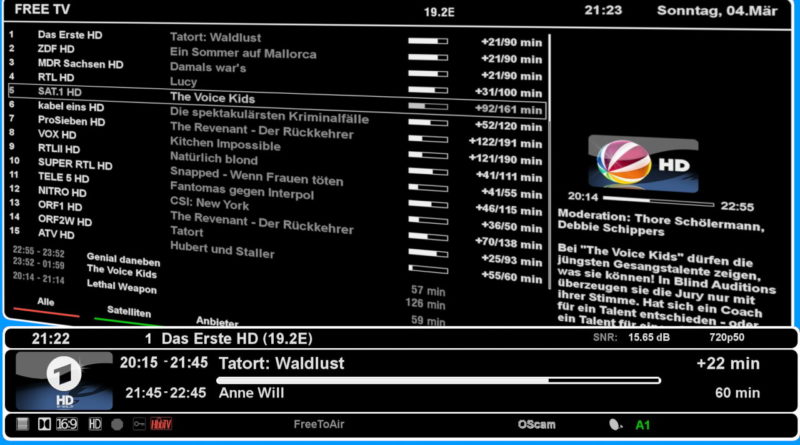Click the Tatort: Waldlust progress bar in the infobar

pos(438,380)
